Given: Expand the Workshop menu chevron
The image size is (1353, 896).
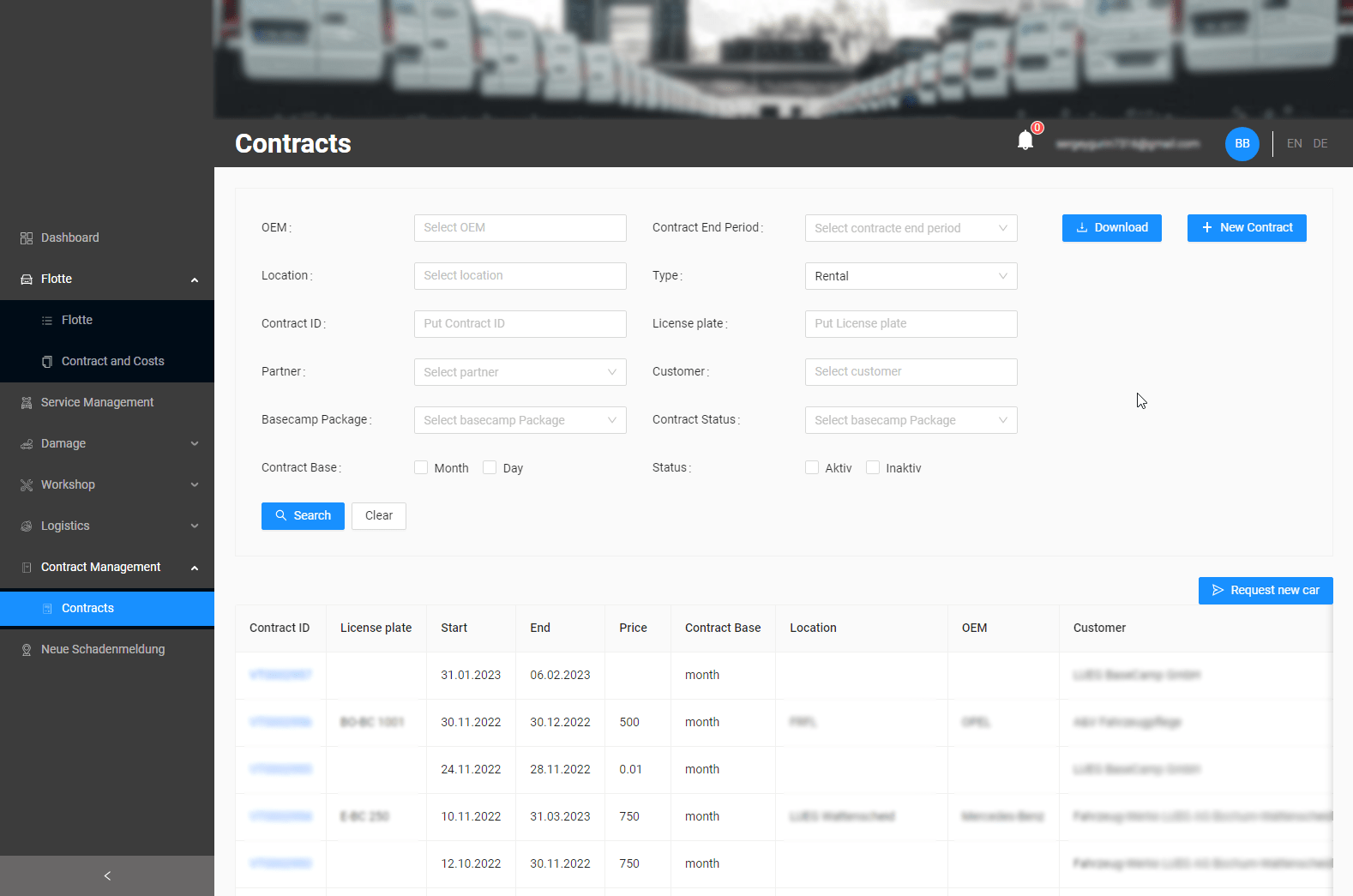Looking at the screenshot, I should [195, 485].
